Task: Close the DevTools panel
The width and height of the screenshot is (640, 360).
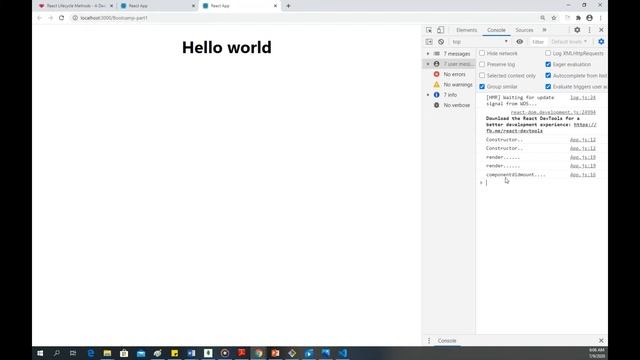Action: pos(601,30)
